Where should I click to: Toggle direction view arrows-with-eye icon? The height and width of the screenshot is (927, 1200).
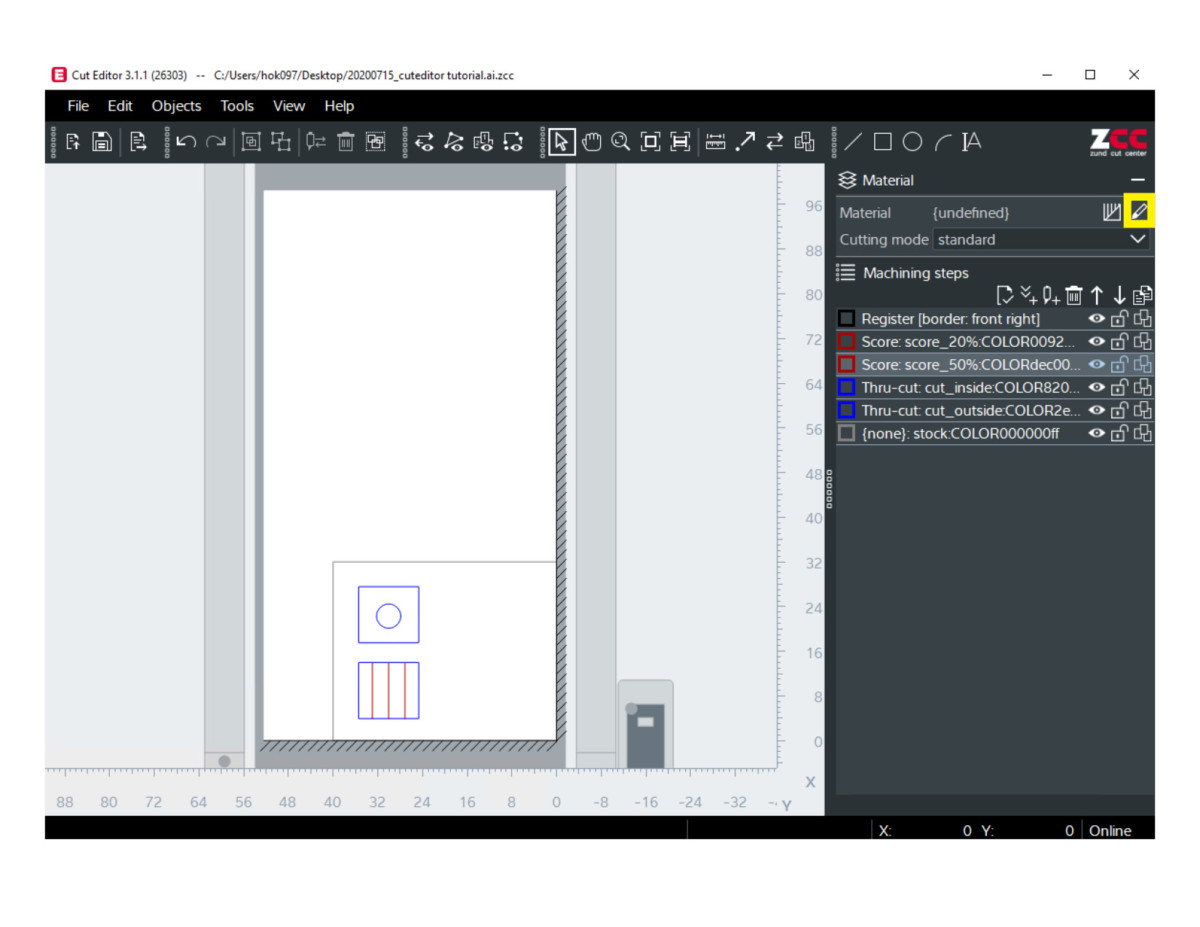coord(424,142)
